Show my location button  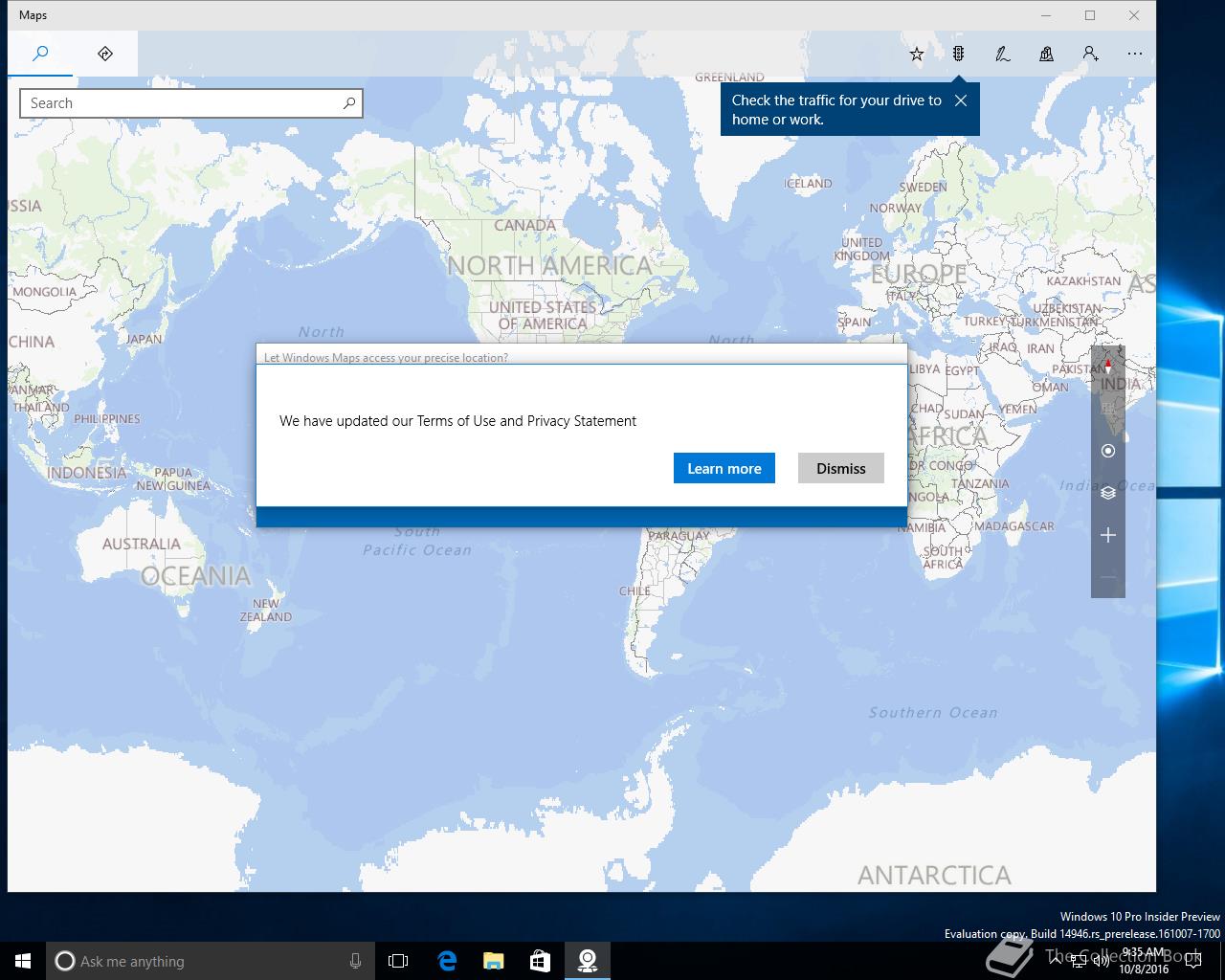1108,451
